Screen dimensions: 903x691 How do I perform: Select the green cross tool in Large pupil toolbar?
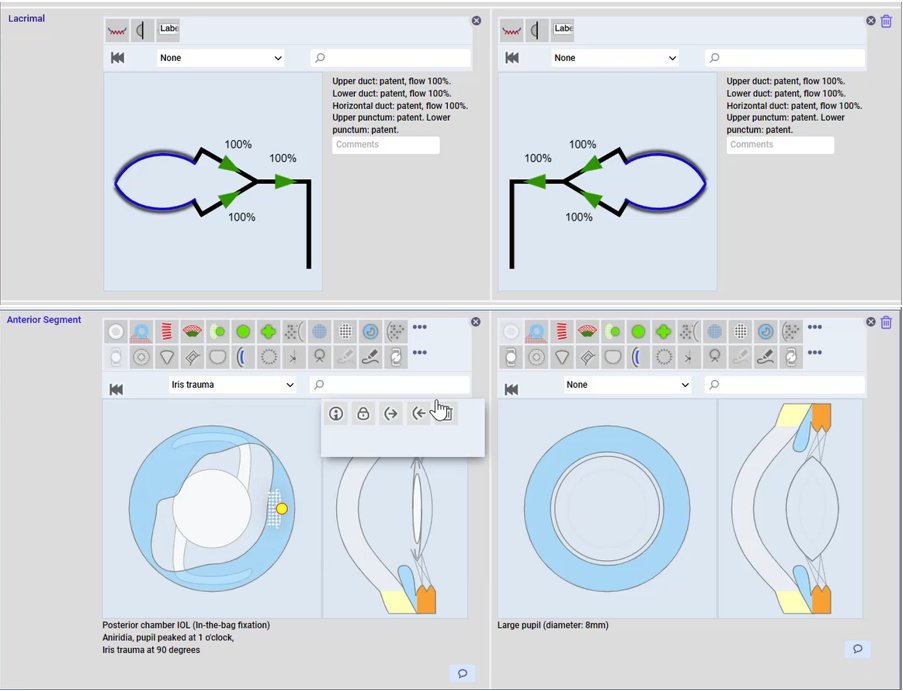(663, 331)
